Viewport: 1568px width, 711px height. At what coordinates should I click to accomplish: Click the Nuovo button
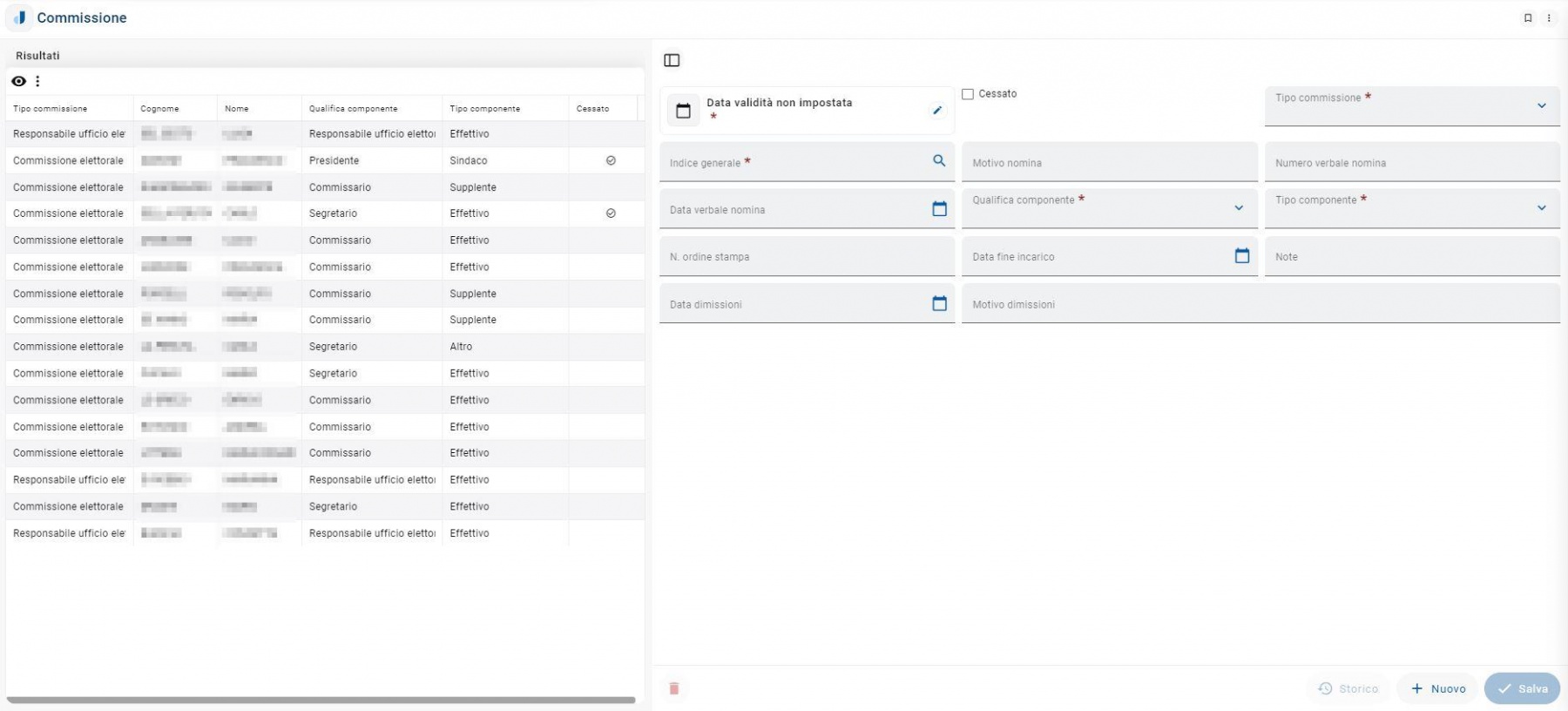tap(1438, 688)
